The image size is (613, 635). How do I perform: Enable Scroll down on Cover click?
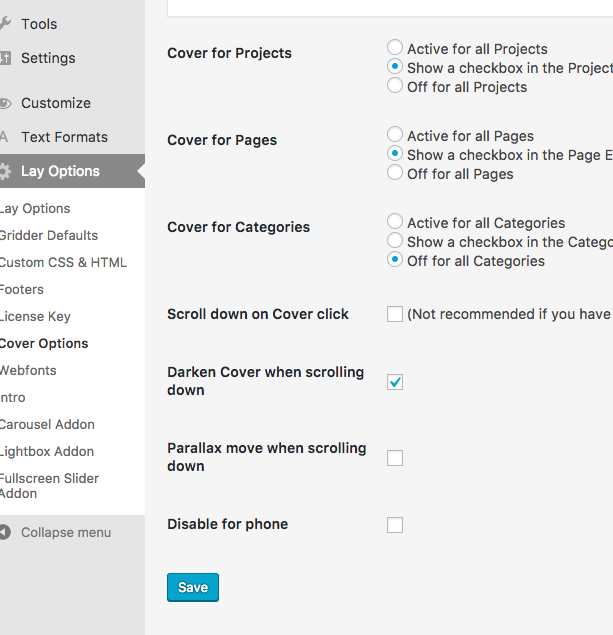tap(395, 314)
